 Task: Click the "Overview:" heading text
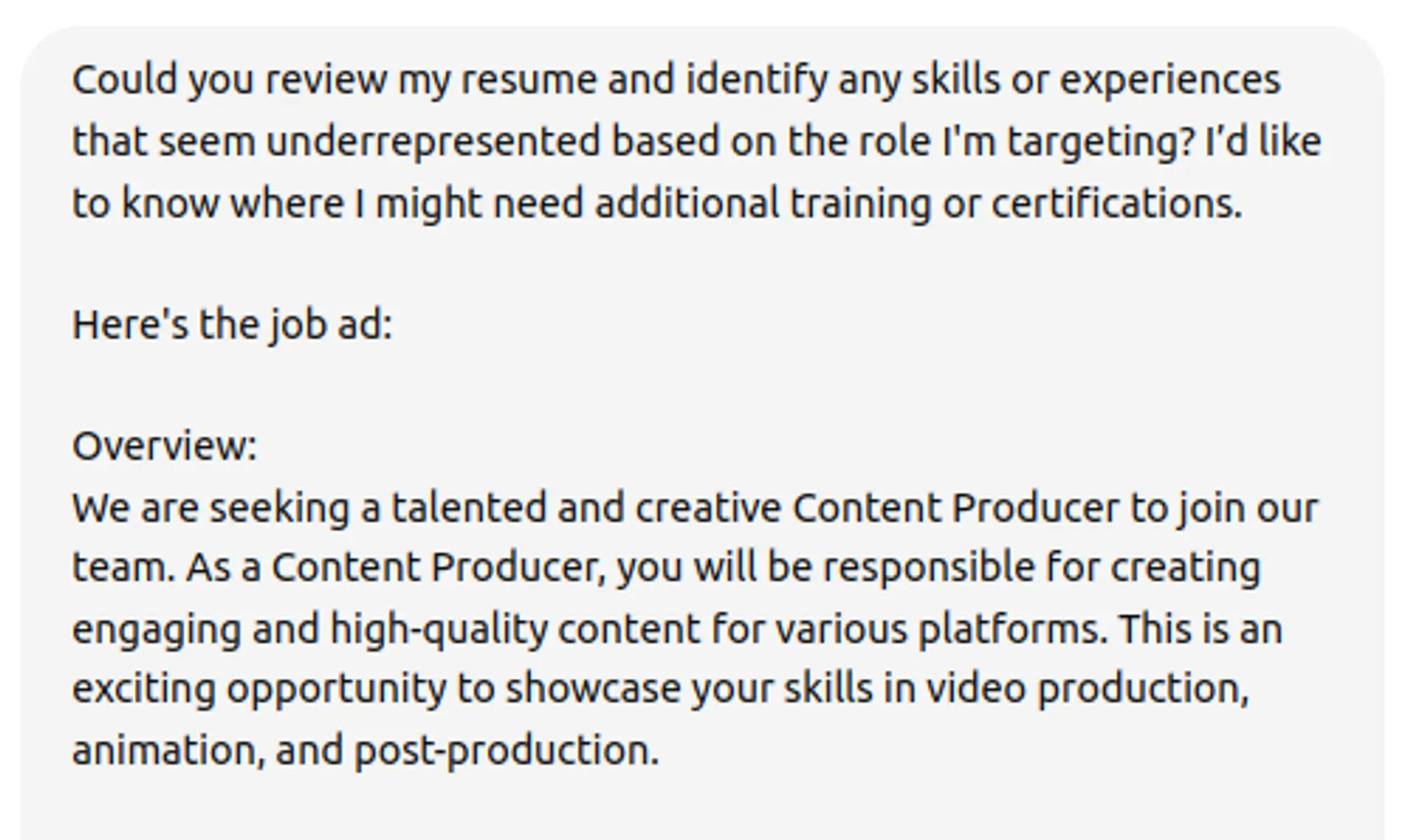[x=164, y=446]
